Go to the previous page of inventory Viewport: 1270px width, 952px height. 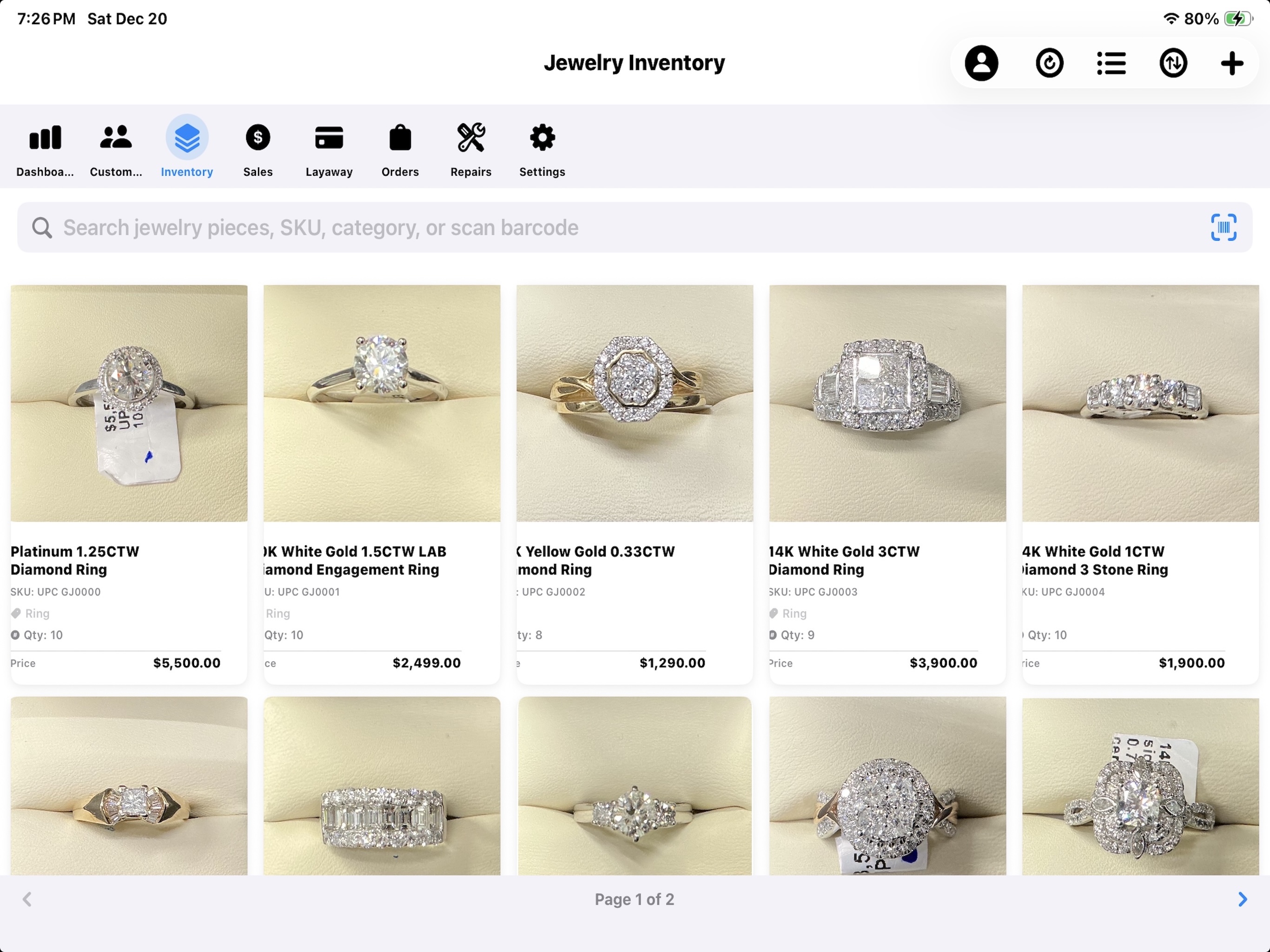tap(27, 899)
